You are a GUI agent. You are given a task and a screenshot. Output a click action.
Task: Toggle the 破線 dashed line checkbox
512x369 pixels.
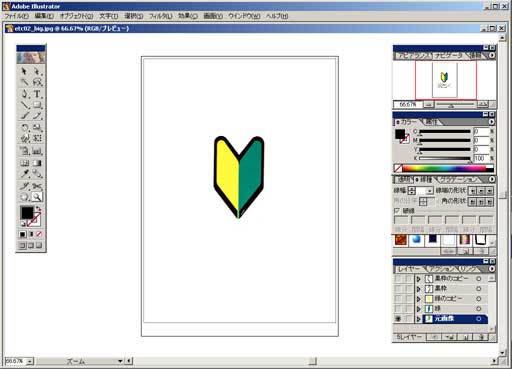coord(397,211)
